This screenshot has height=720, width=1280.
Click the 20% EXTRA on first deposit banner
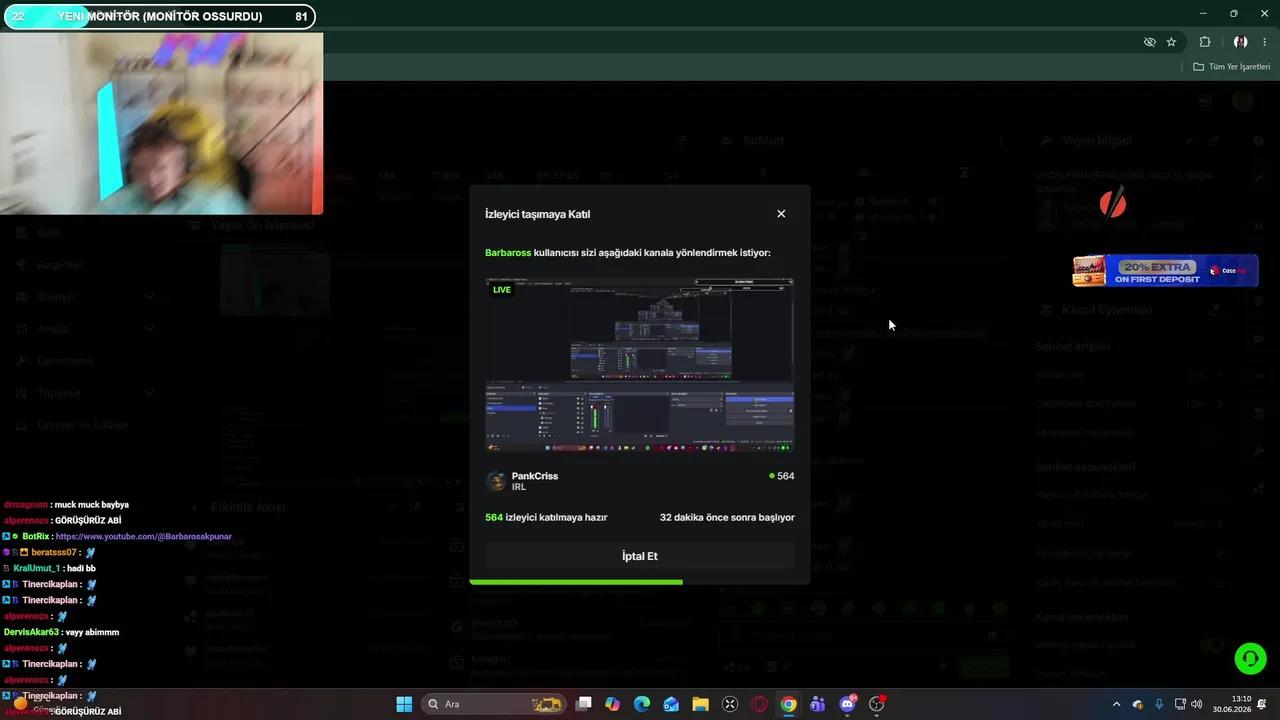click(x=1165, y=270)
